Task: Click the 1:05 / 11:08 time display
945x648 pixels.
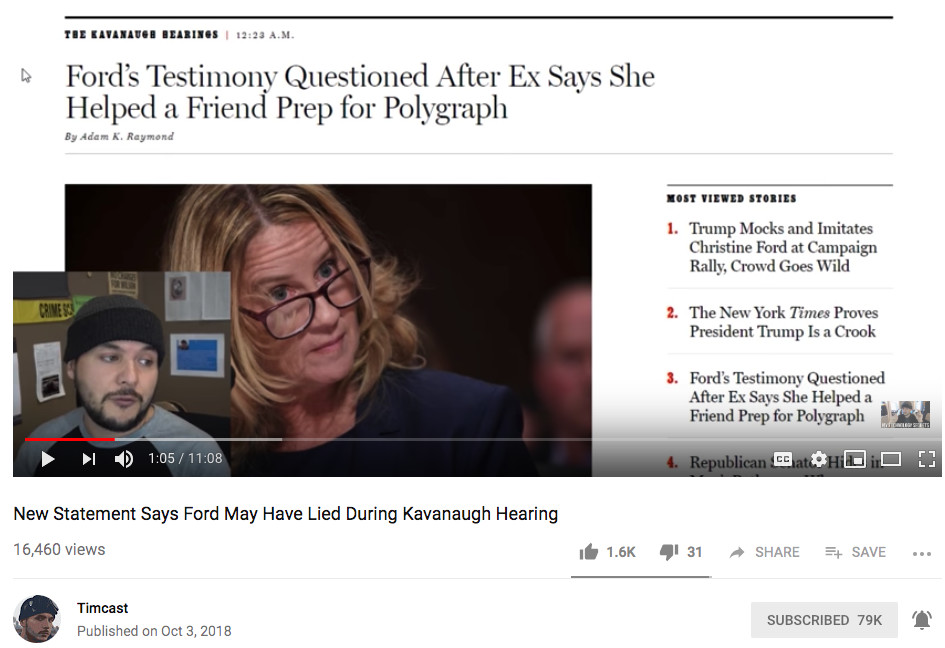Action: pyautogui.click(x=185, y=459)
